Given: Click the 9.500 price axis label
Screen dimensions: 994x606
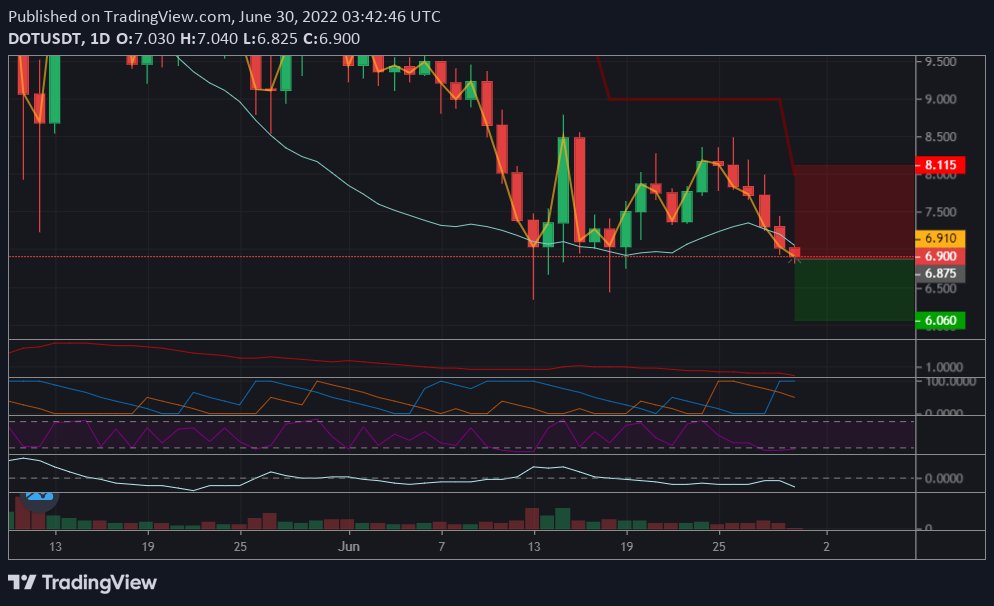Looking at the screenshot, I should [x=941, y=61].
